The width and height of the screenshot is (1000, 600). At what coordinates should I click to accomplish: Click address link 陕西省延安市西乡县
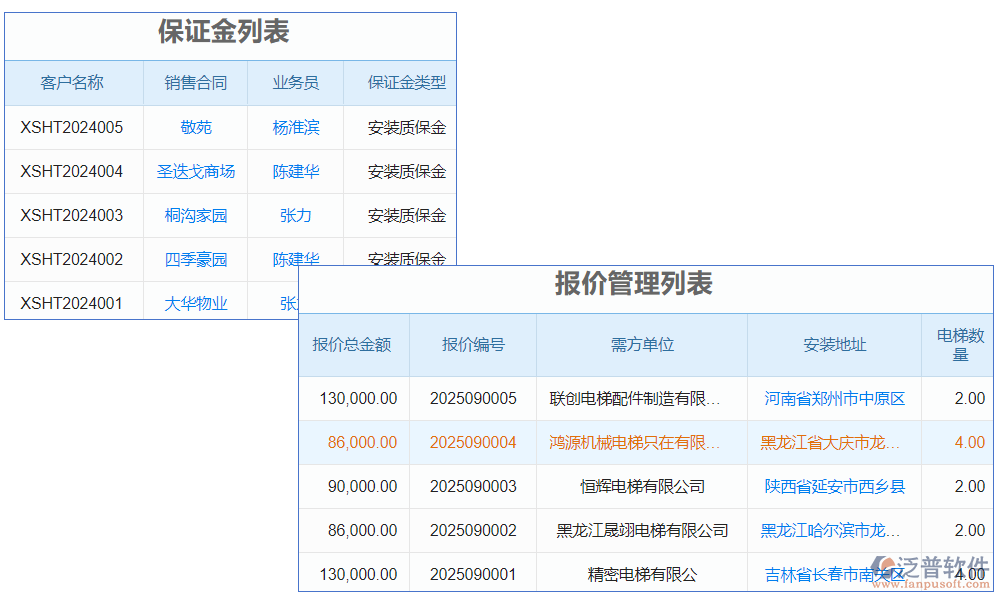[836, 487]
